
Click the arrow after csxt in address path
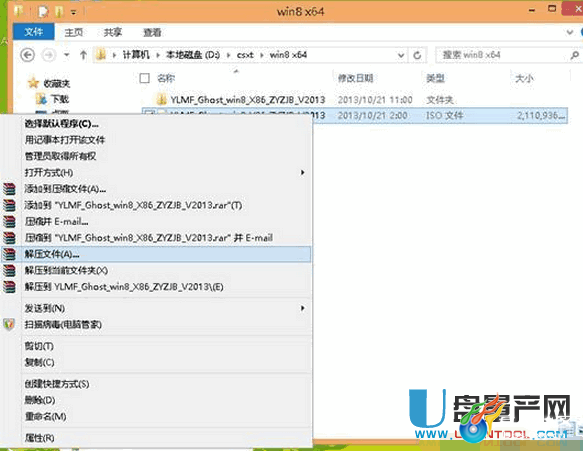[x=262, y=55]
